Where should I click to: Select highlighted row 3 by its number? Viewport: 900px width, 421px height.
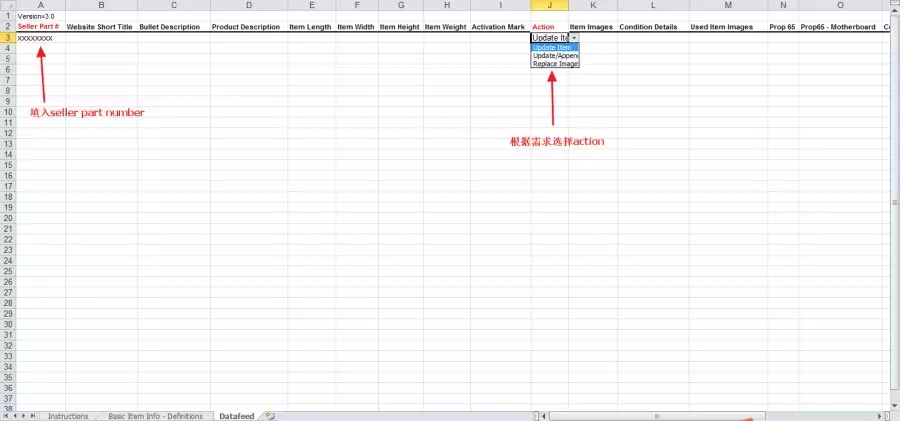tap(8, 38)
